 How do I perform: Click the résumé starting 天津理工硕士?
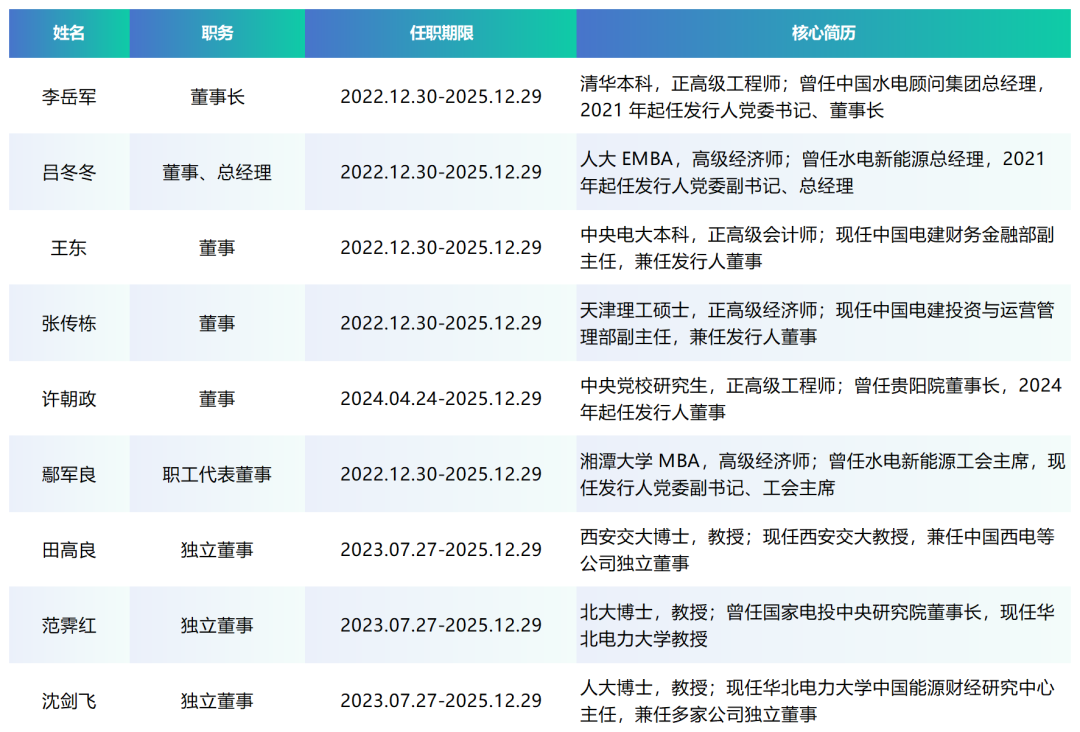click(x=818, y=324)
